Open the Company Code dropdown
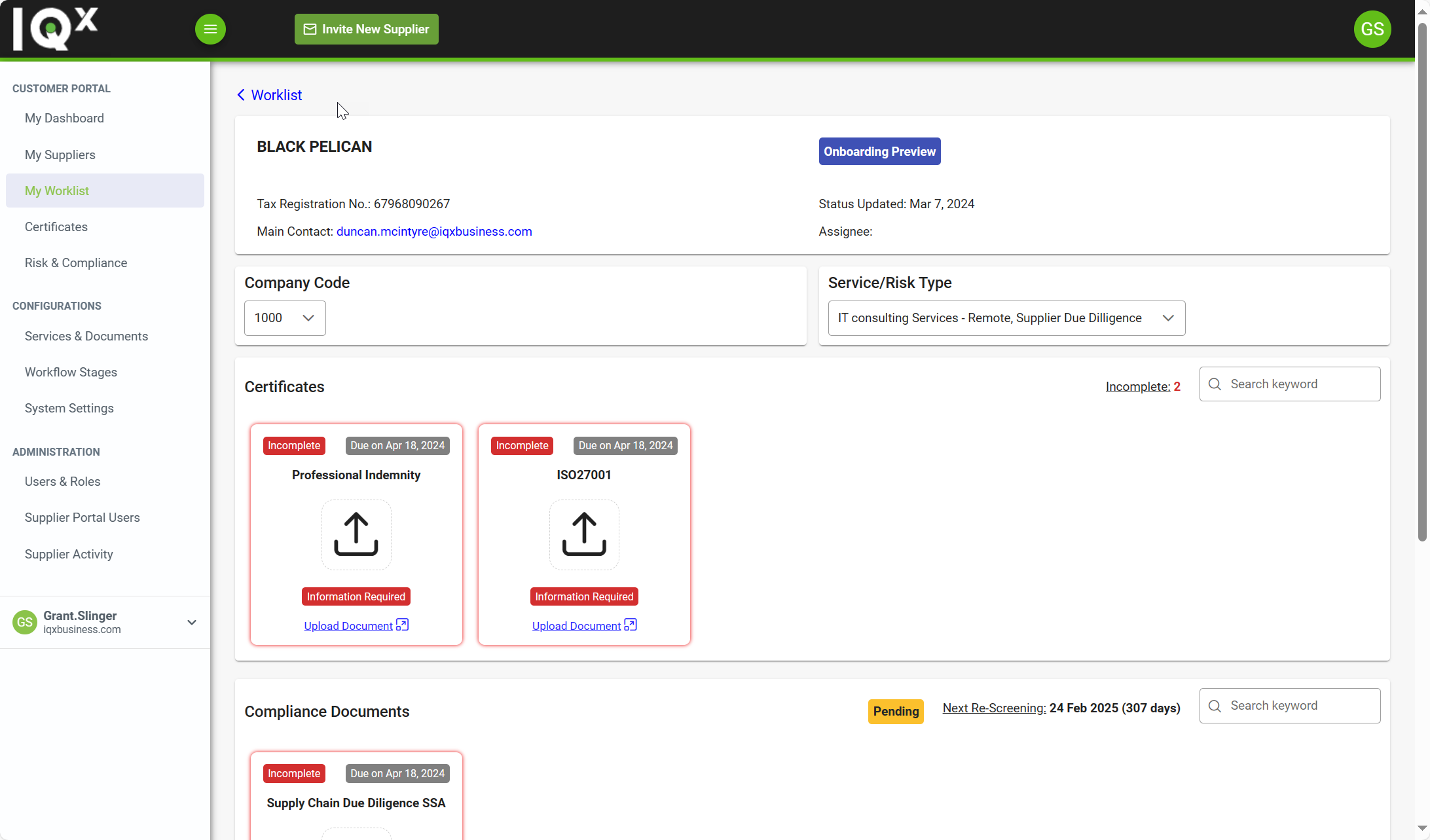The width and height of the screenshot is (1430, 840). point(284,318)
